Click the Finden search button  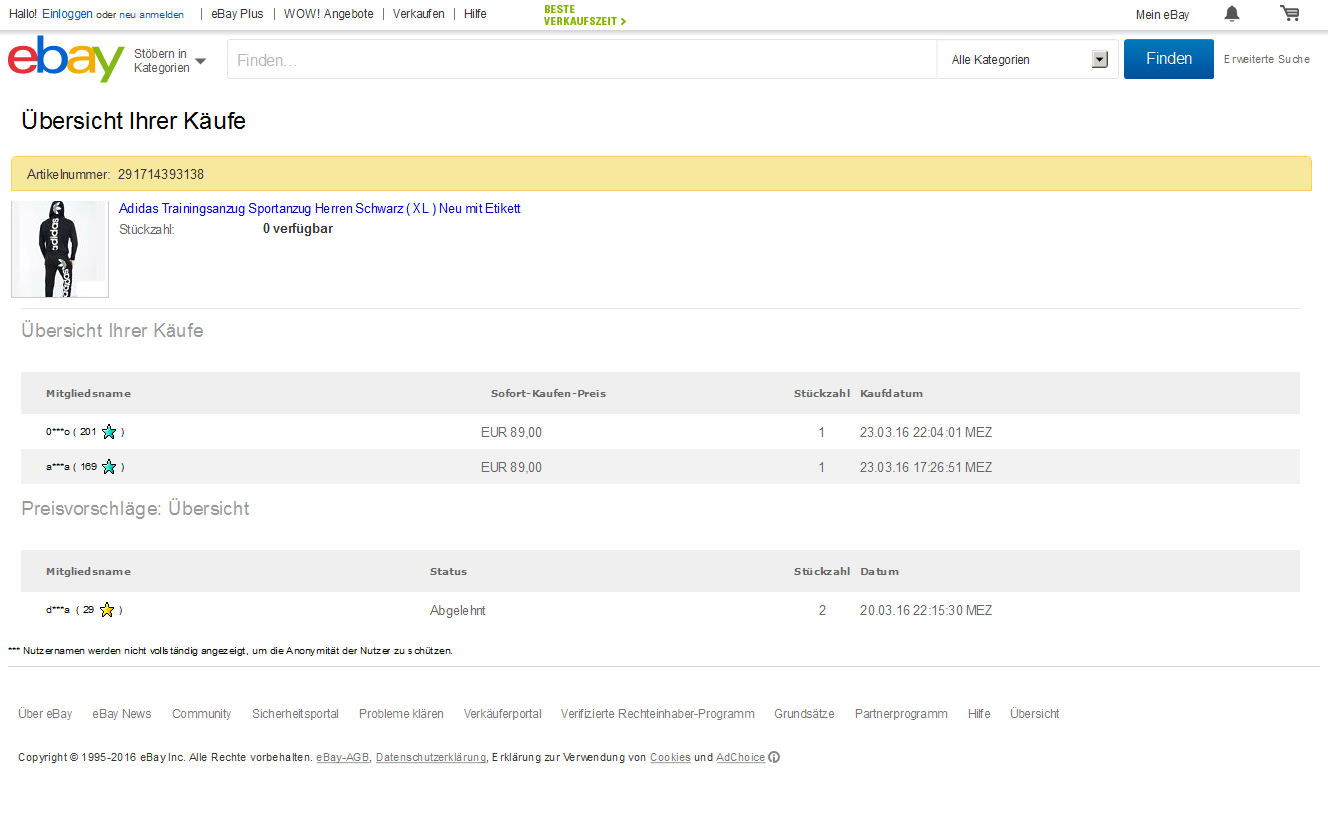(x=1169, y=59)
